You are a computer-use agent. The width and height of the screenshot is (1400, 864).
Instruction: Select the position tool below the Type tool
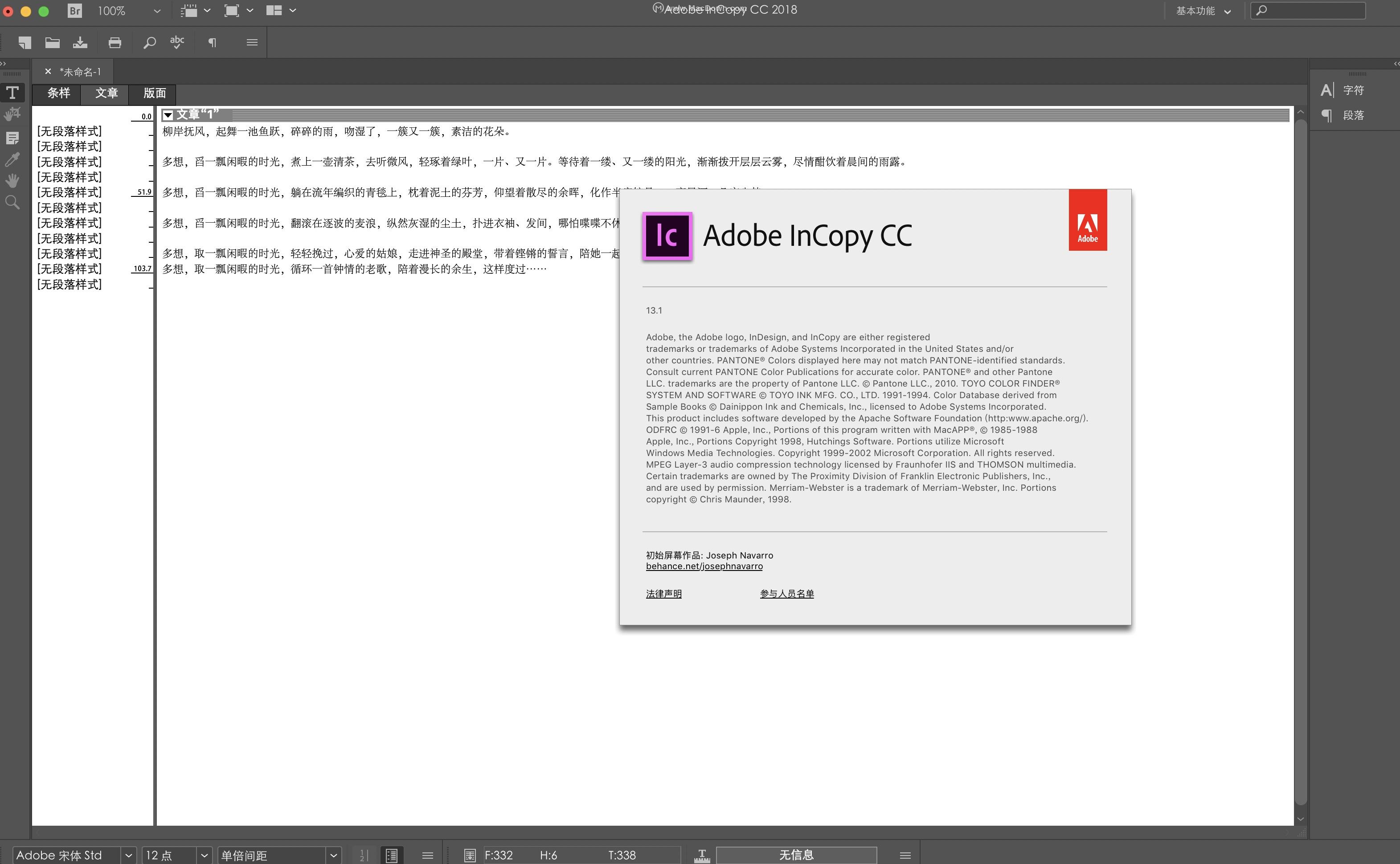(12, 114)
